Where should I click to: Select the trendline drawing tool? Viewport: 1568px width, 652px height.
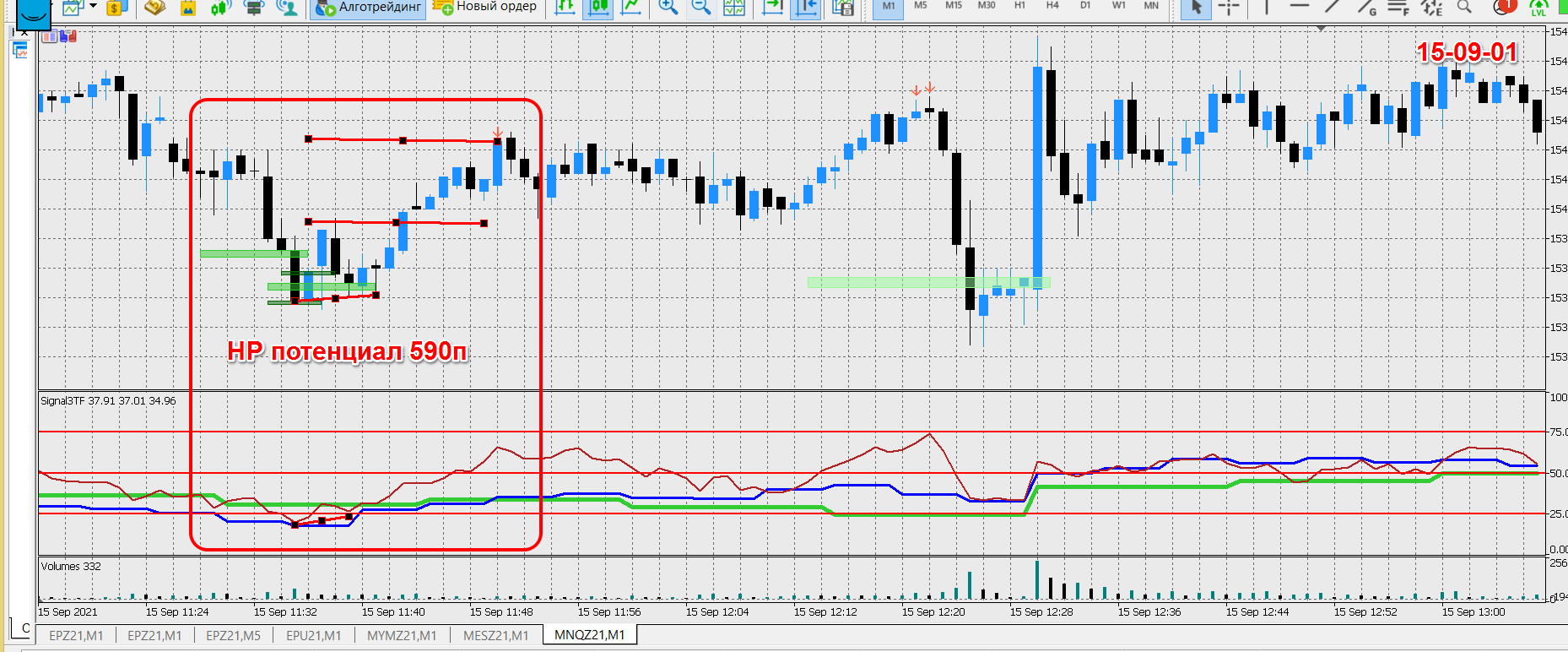(1333, 7)
